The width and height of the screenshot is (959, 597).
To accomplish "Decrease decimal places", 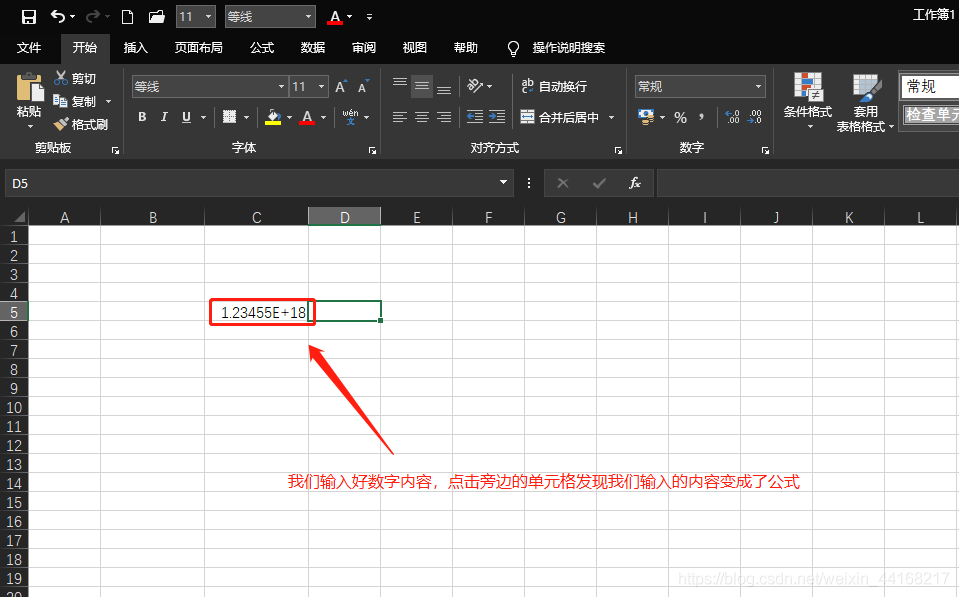I will [x=755, y=117].
